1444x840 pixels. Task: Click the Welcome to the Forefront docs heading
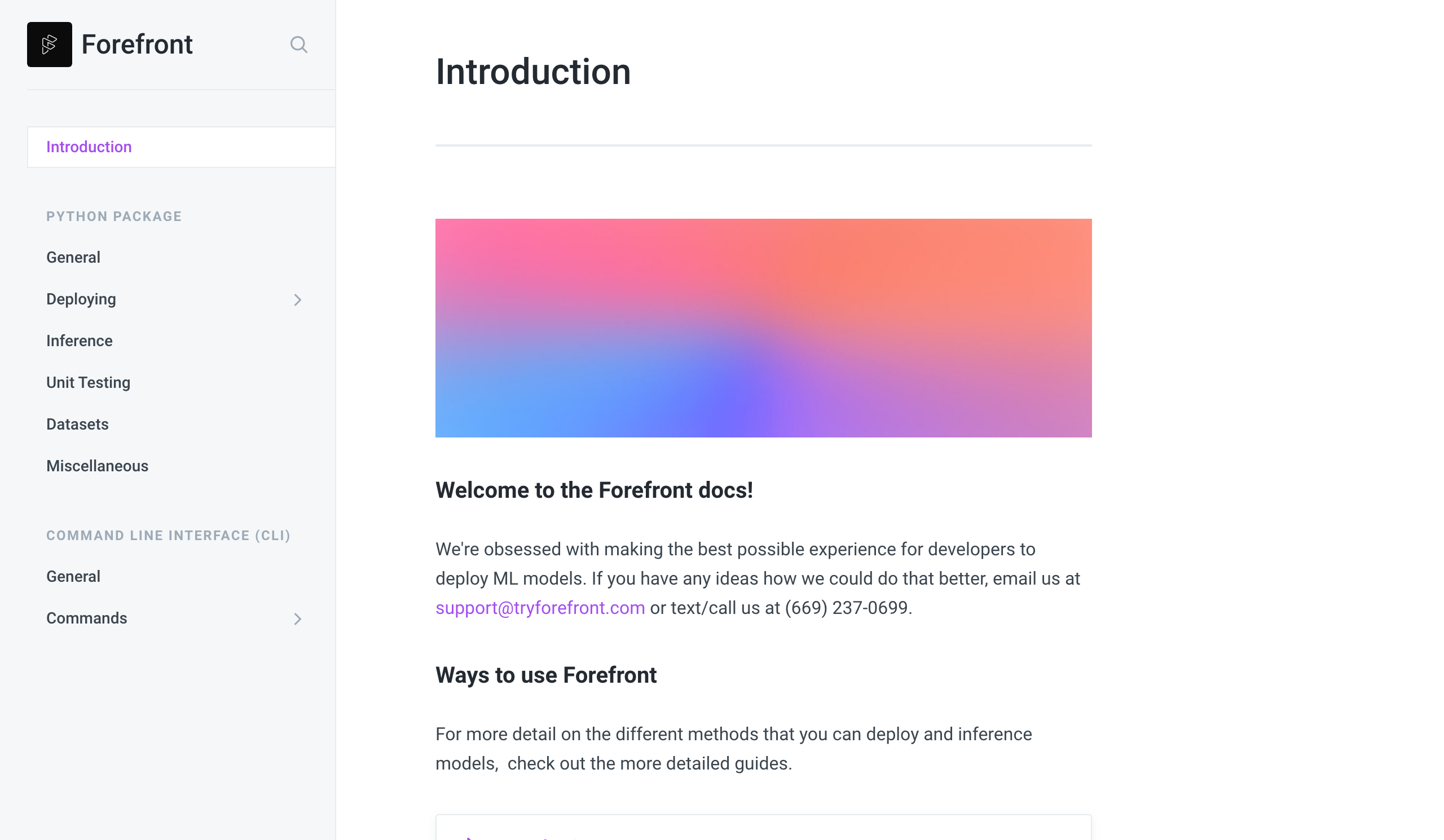click(x=594, y=490)
